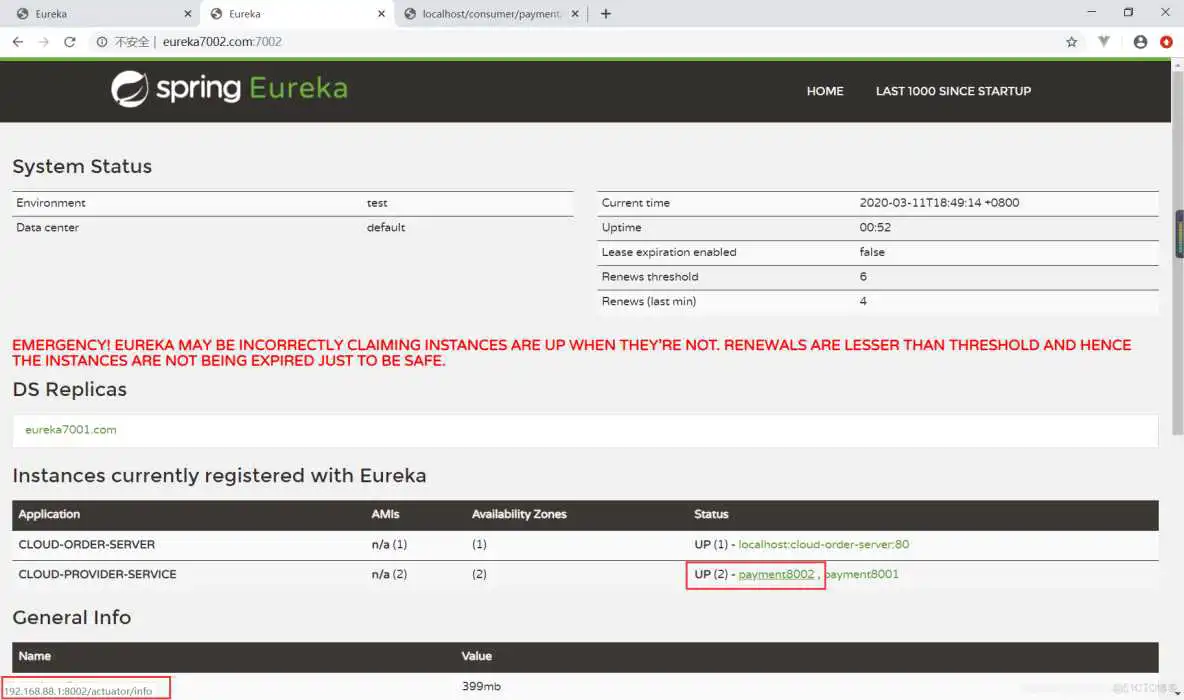Click the Uptime value 00:52
The width and height of the screenshot is (1184, 700).
[x=875, y=227]
